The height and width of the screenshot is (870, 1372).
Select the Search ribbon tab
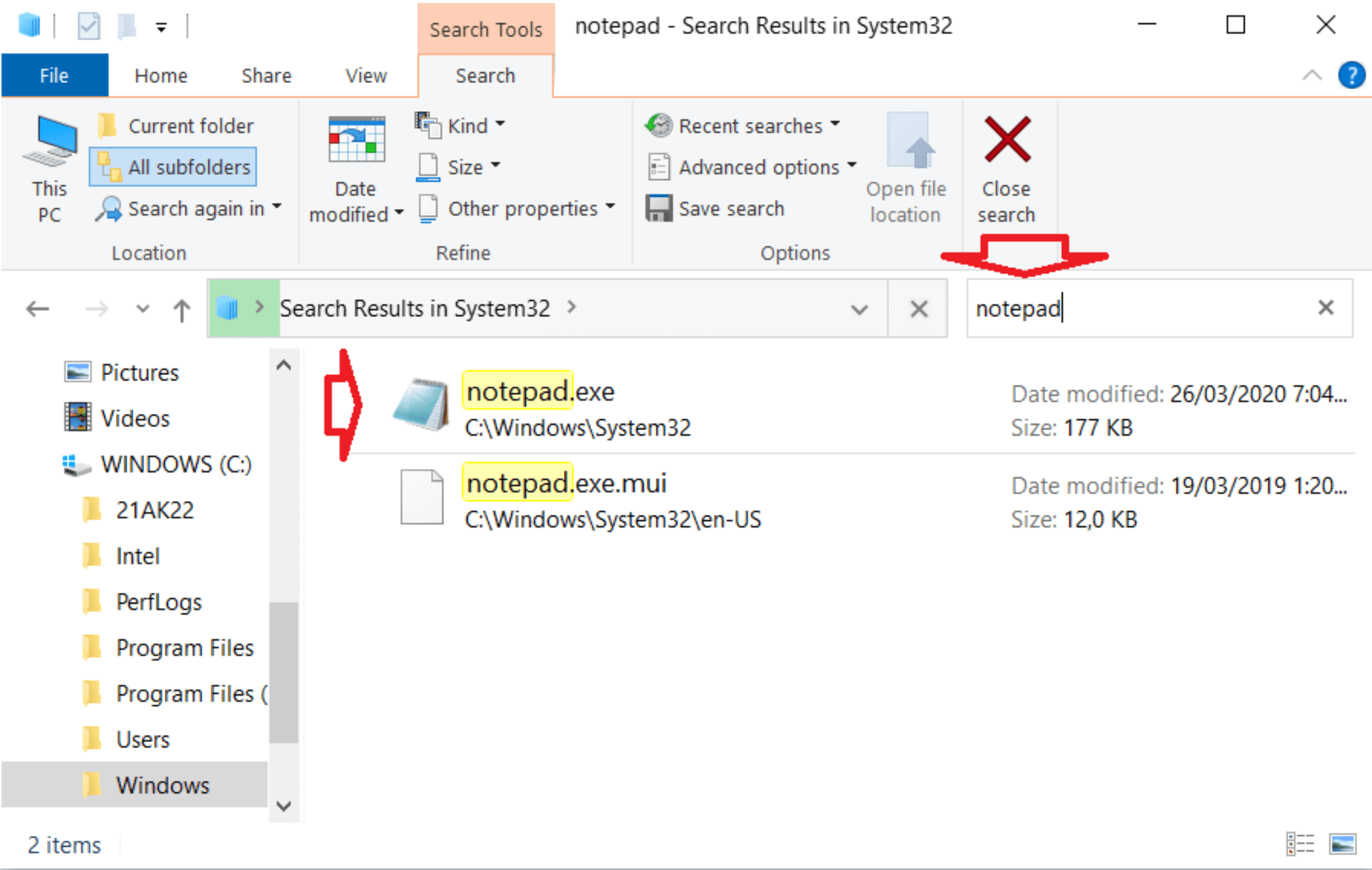click(x=486, y=76)
